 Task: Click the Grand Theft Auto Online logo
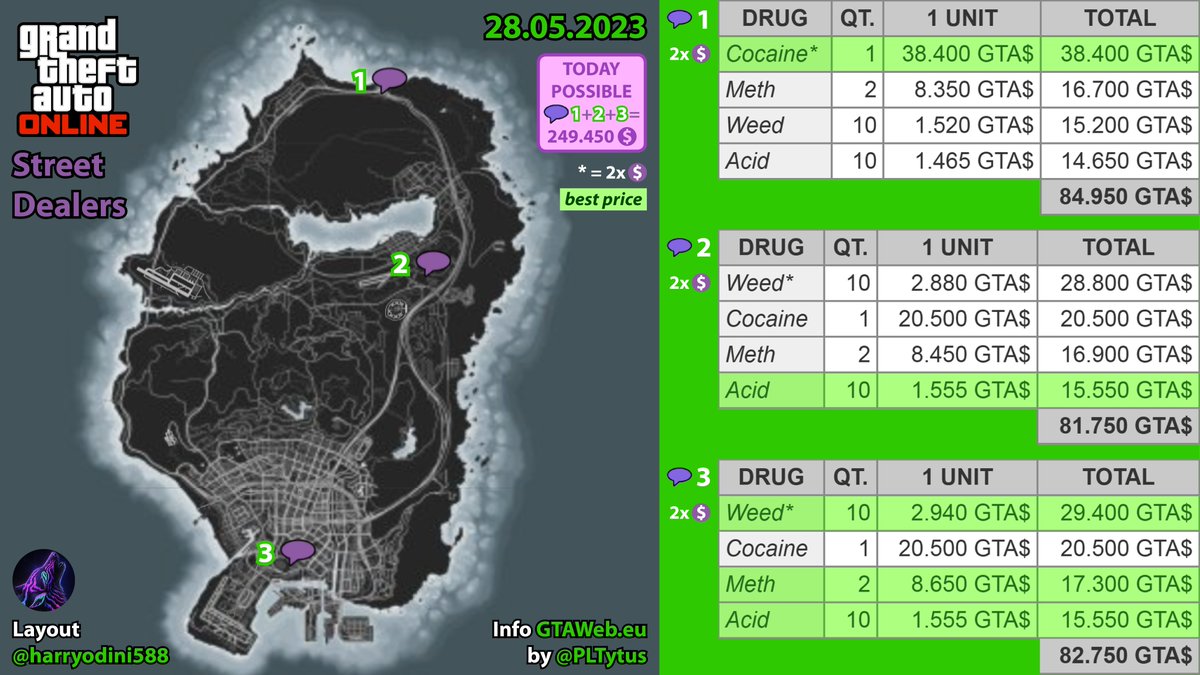[75, 79]
